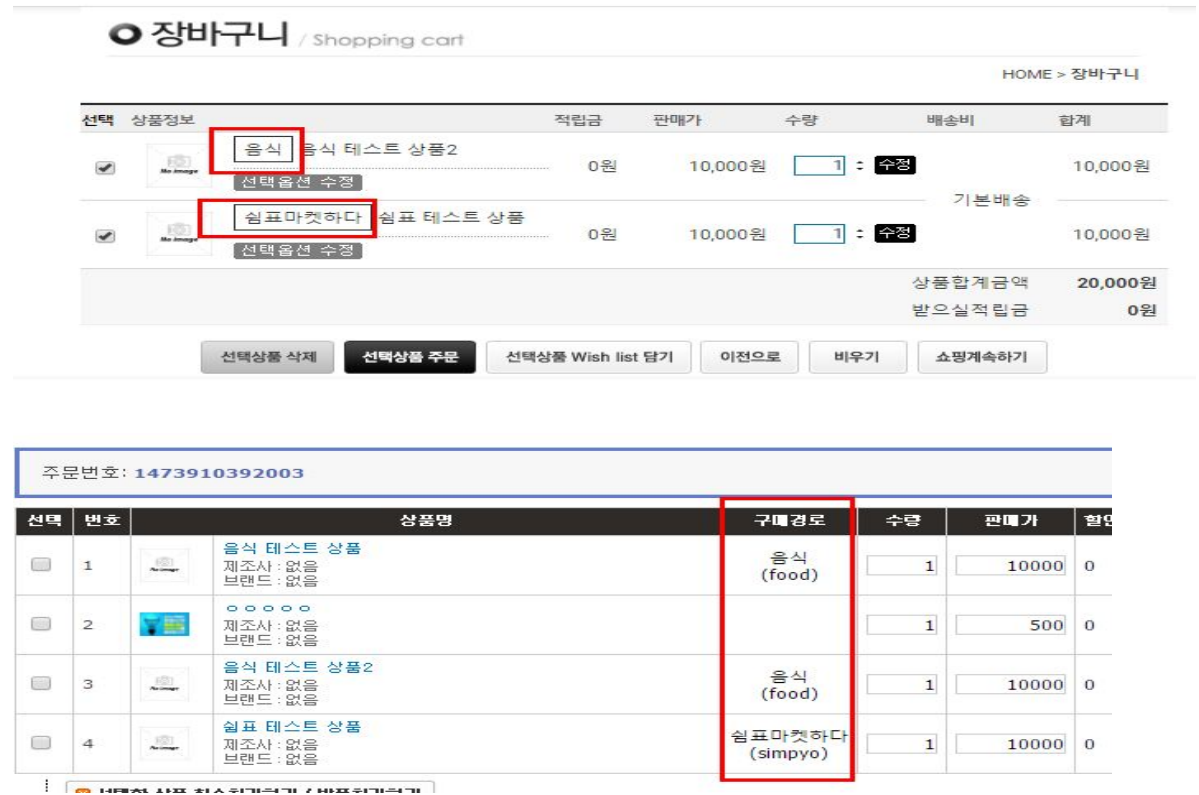1199x795 pixels.
Task: Empty the cart with the 비우기 button
Action: tap(857, 357)
